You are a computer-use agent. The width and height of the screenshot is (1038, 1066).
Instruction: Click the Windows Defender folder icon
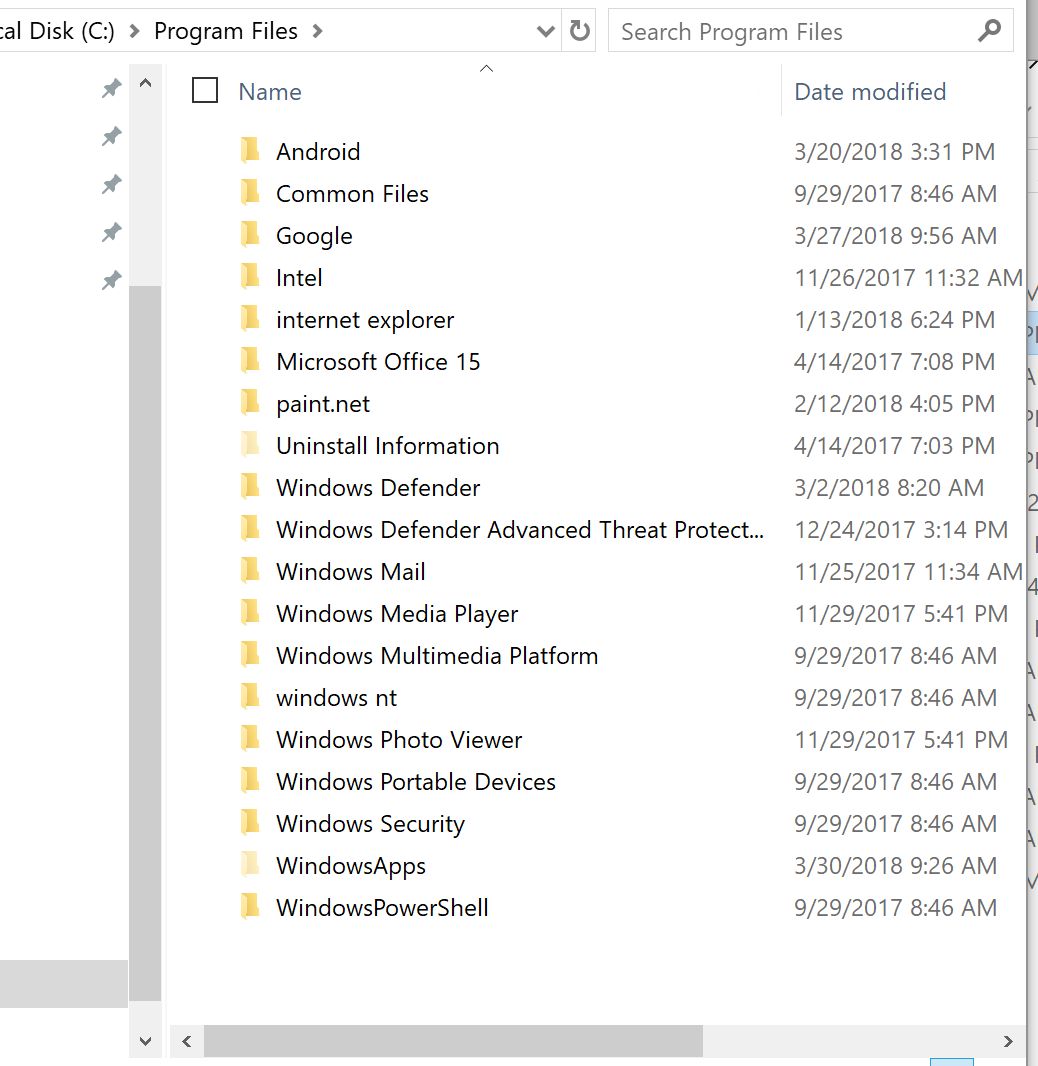pyautogui.click(x=250, y=487)
